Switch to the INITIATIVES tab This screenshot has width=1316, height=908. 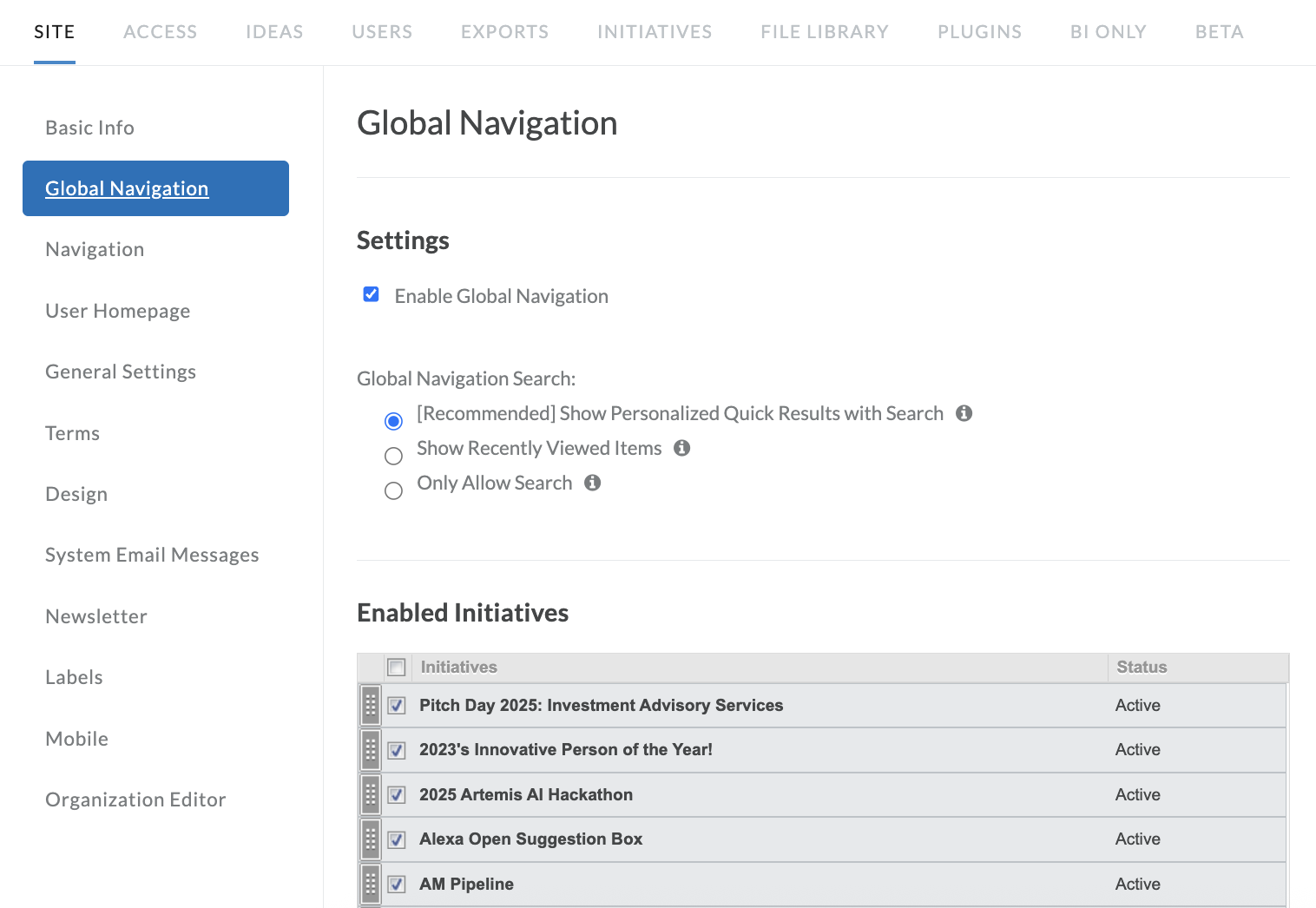pyautogui.click(x=655, y=32)
